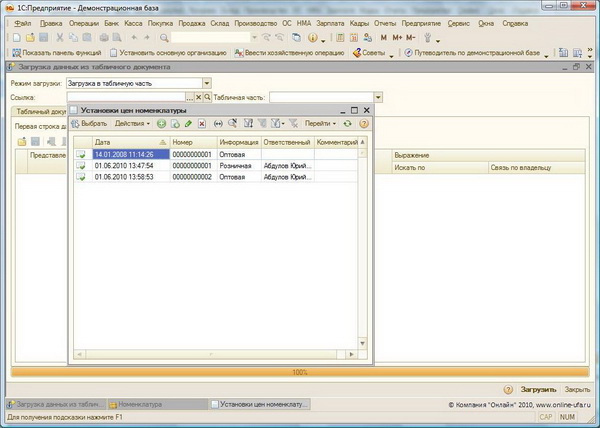Expand the Советы toolbar options arrow

tap(391, 56)
